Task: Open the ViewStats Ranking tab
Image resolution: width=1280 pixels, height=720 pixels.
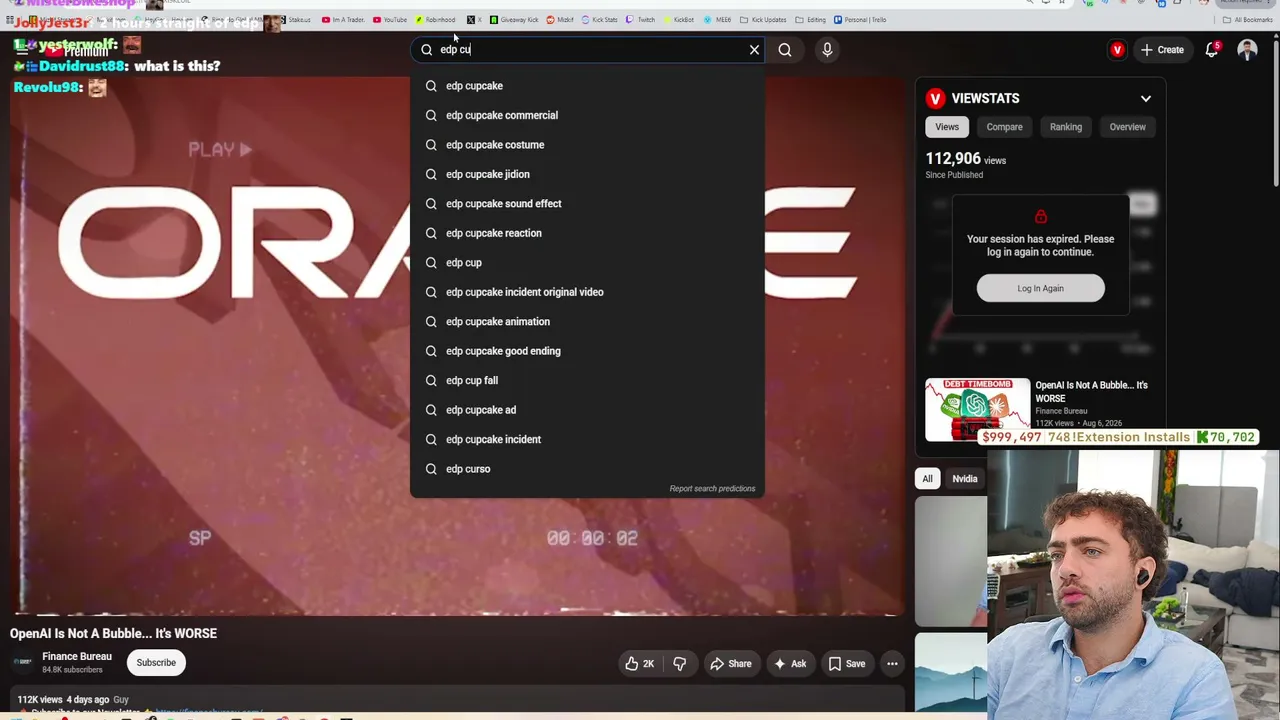Action: [1066, 127]
